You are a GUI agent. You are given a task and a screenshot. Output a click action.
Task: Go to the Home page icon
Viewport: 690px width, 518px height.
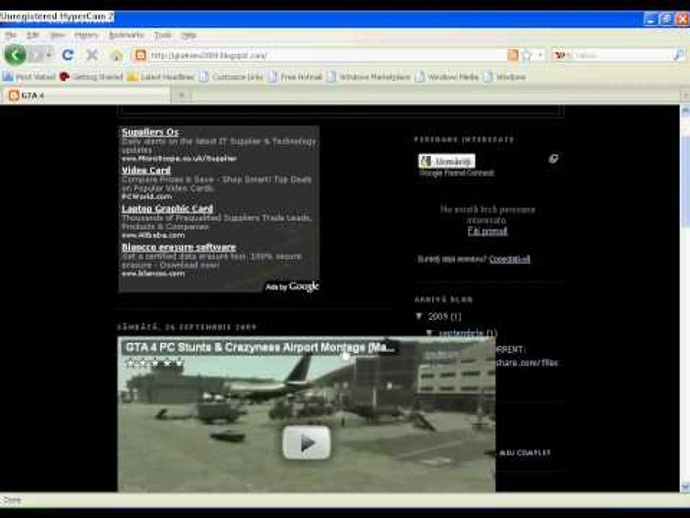(117, 55)
